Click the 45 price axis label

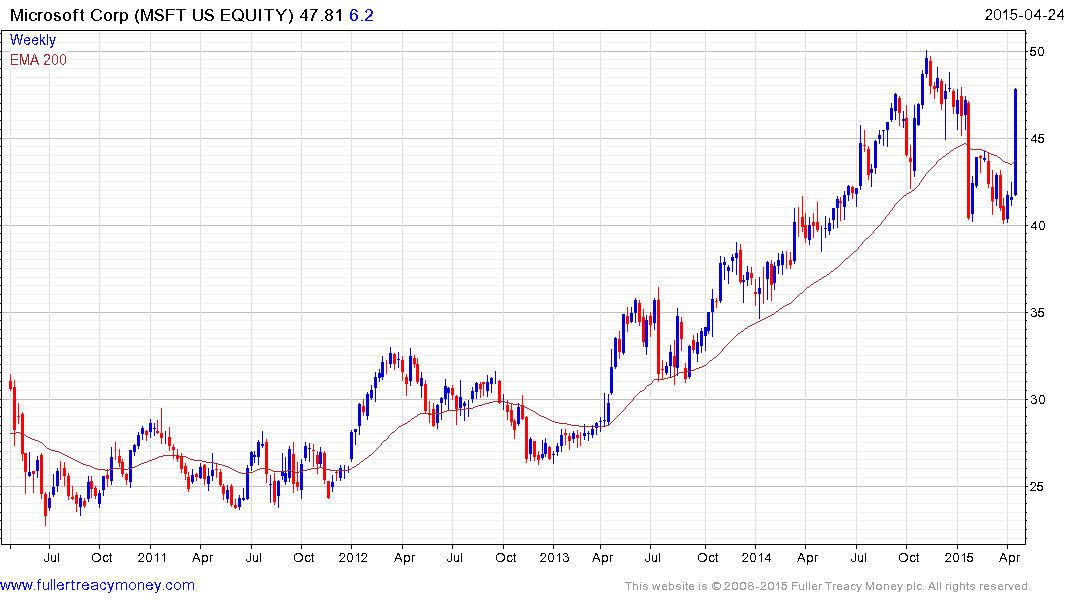tap(1040, 138)
